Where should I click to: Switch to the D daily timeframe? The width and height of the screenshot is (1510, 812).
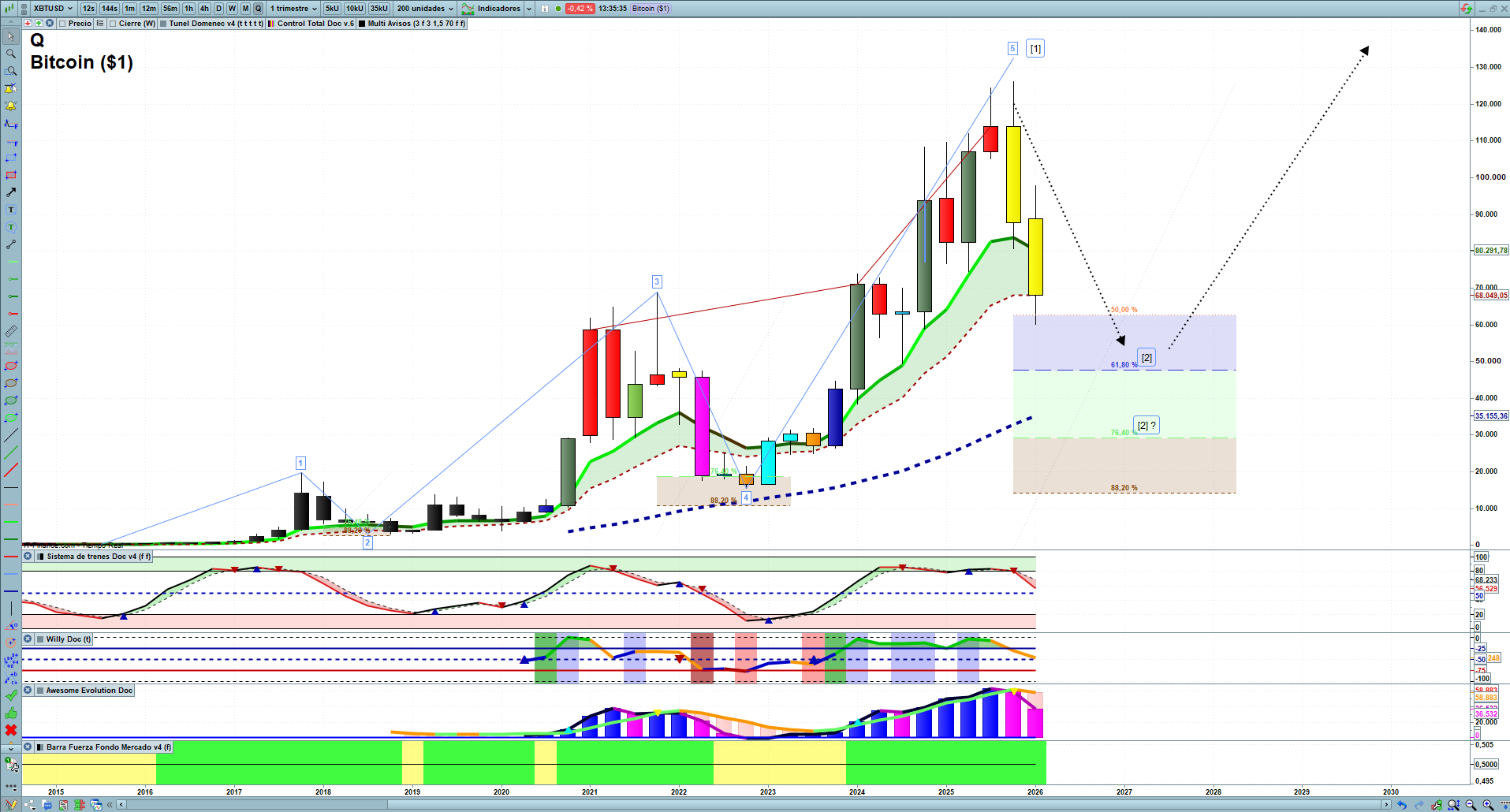coord(219,9)
